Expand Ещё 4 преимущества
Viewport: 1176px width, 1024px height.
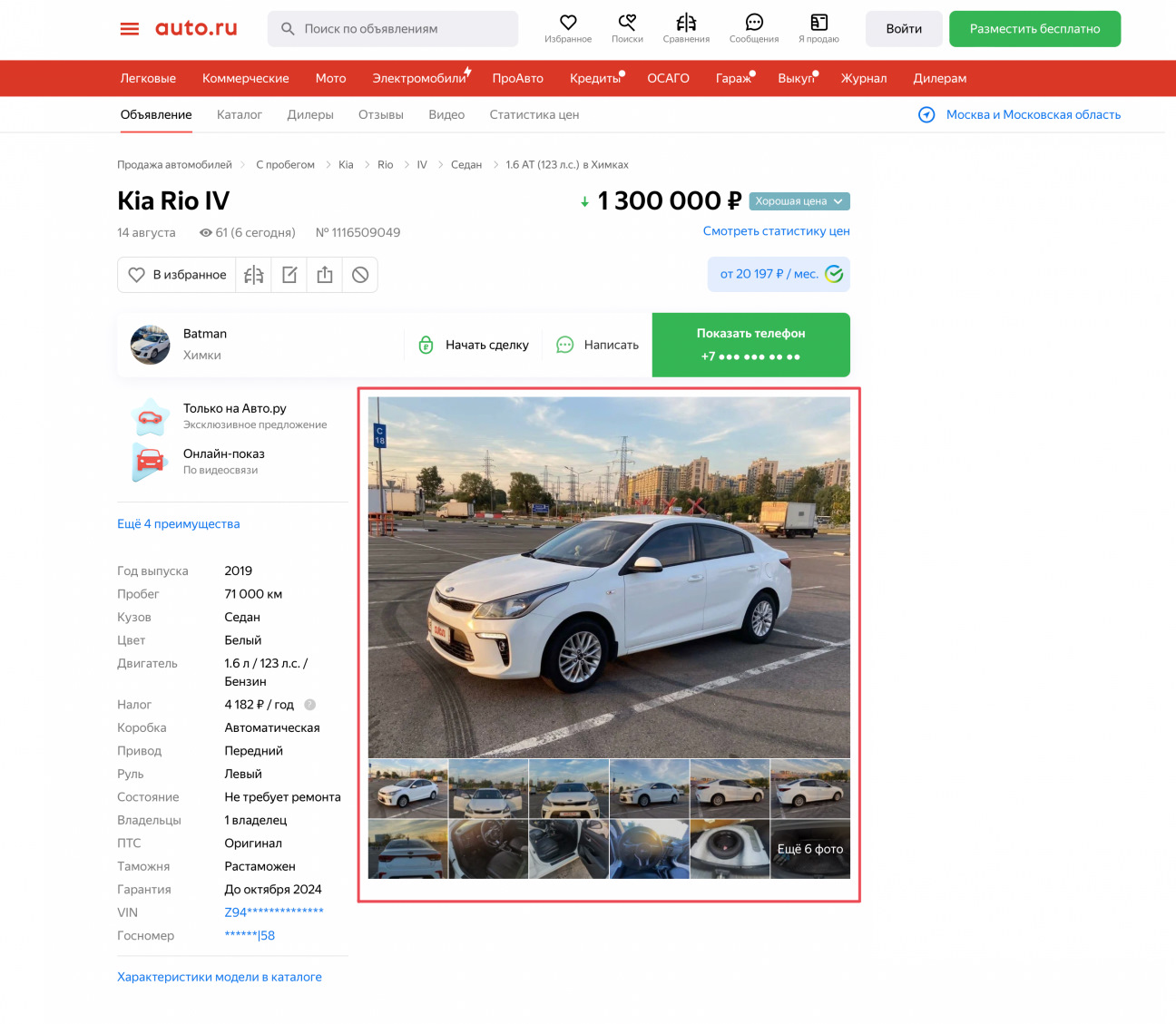click(x=179, y=524)
